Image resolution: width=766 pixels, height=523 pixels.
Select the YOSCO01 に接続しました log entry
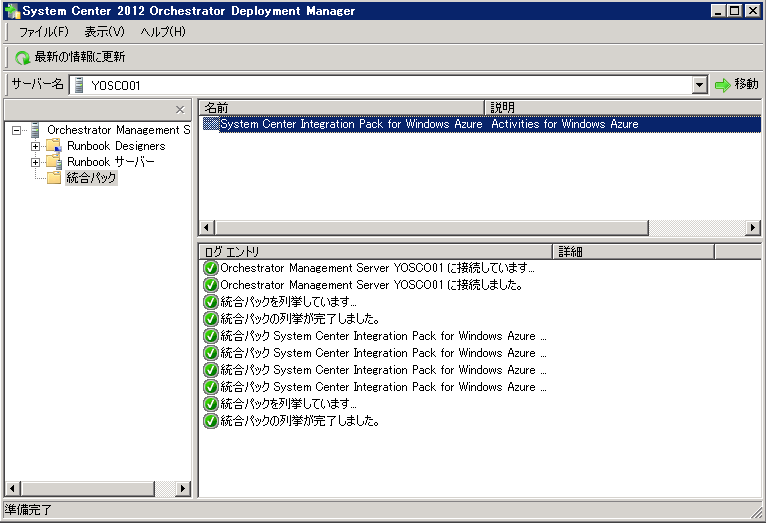pyautogui.click(x=371, y=285)
